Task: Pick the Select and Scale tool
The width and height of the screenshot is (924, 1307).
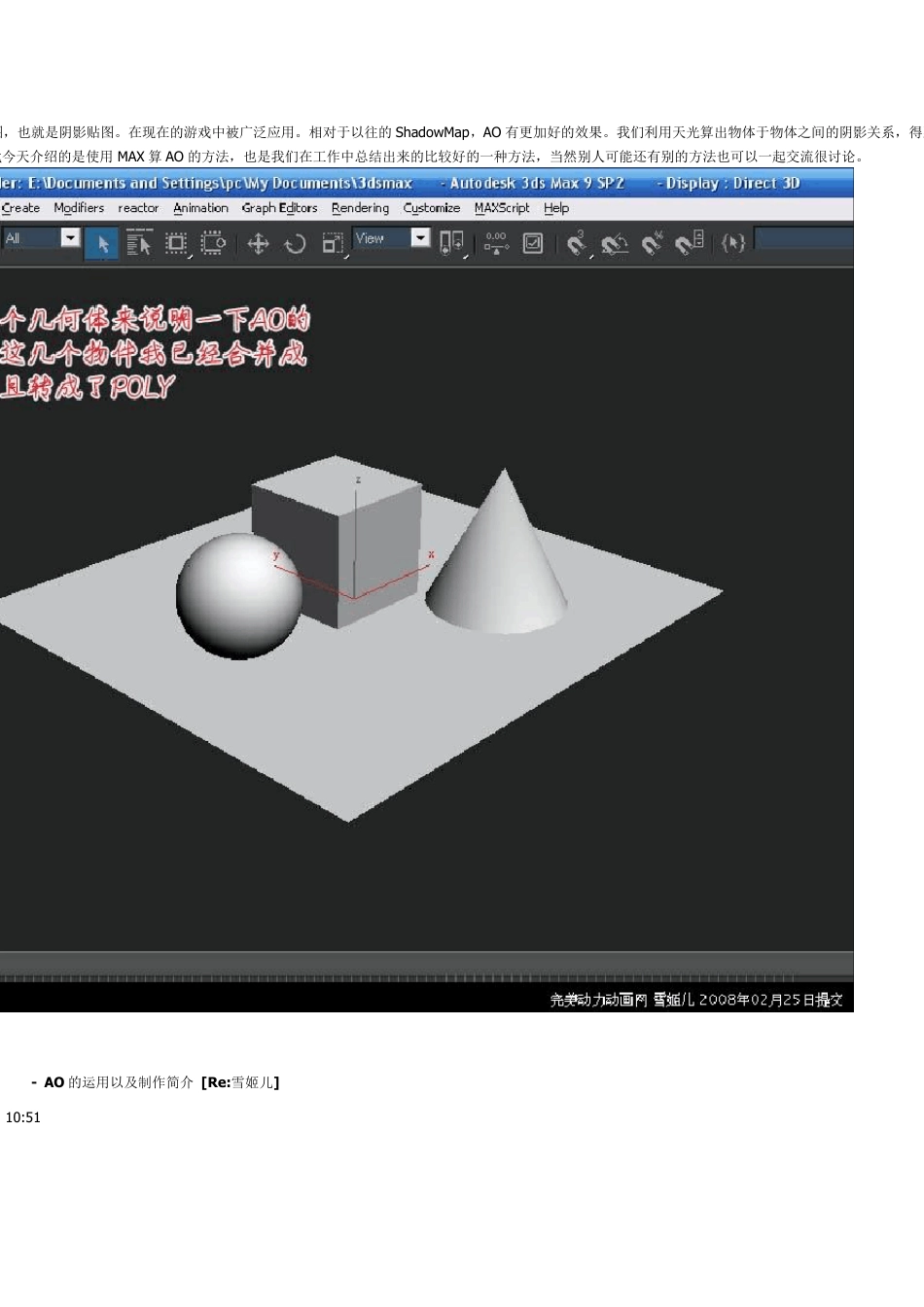Action: (333, 243)
